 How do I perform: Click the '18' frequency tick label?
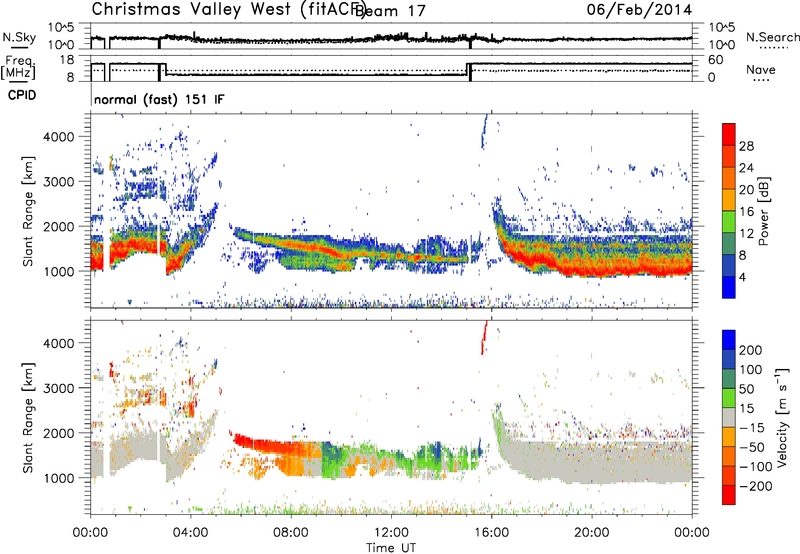click(67, 60)
